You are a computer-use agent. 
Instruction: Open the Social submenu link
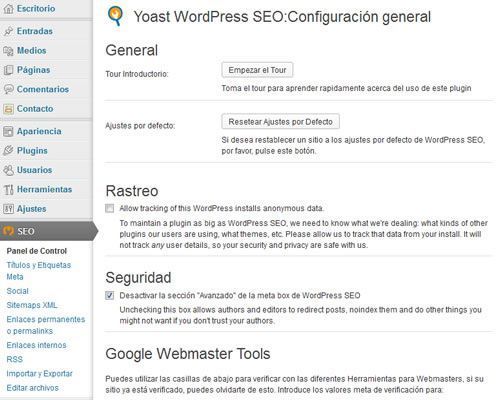pyautogui.click(x=17, y=291)
